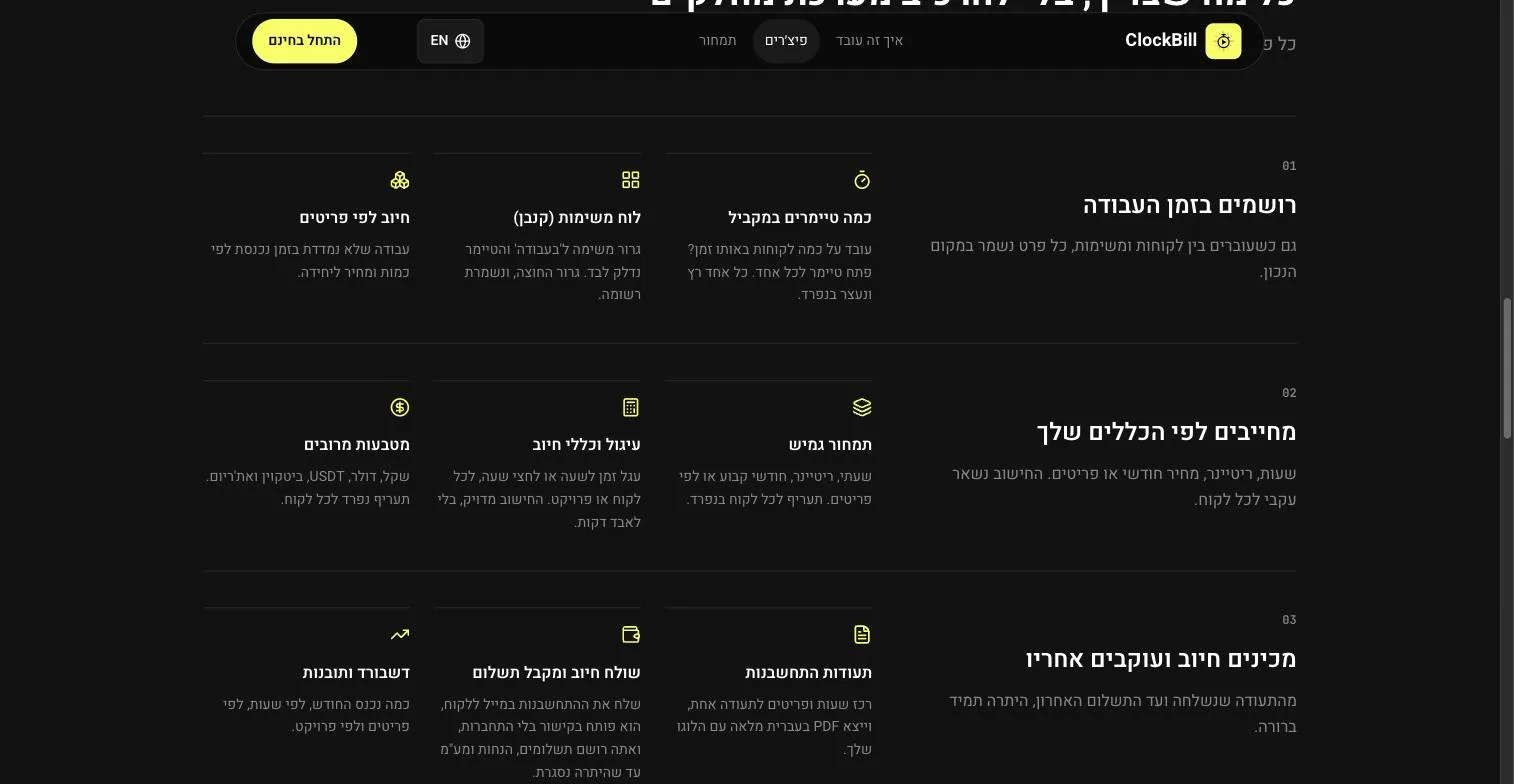
Task: Click the section number 03
Action: coord(1289,620)
